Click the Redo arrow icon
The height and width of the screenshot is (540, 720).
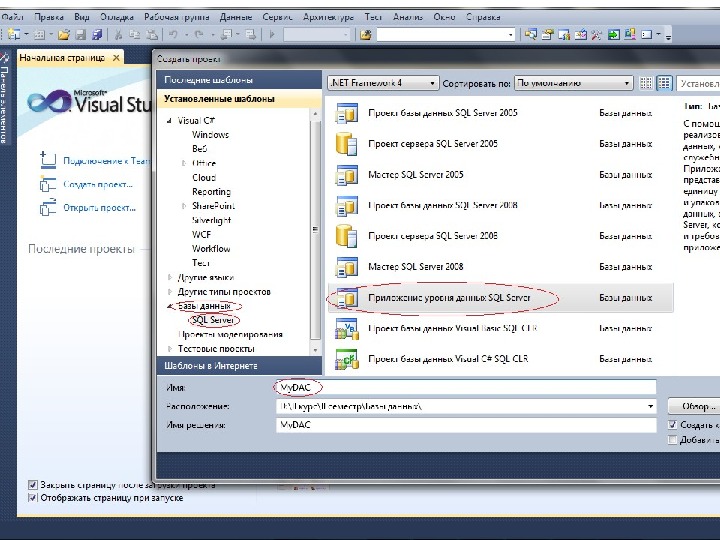coord(199,34)
